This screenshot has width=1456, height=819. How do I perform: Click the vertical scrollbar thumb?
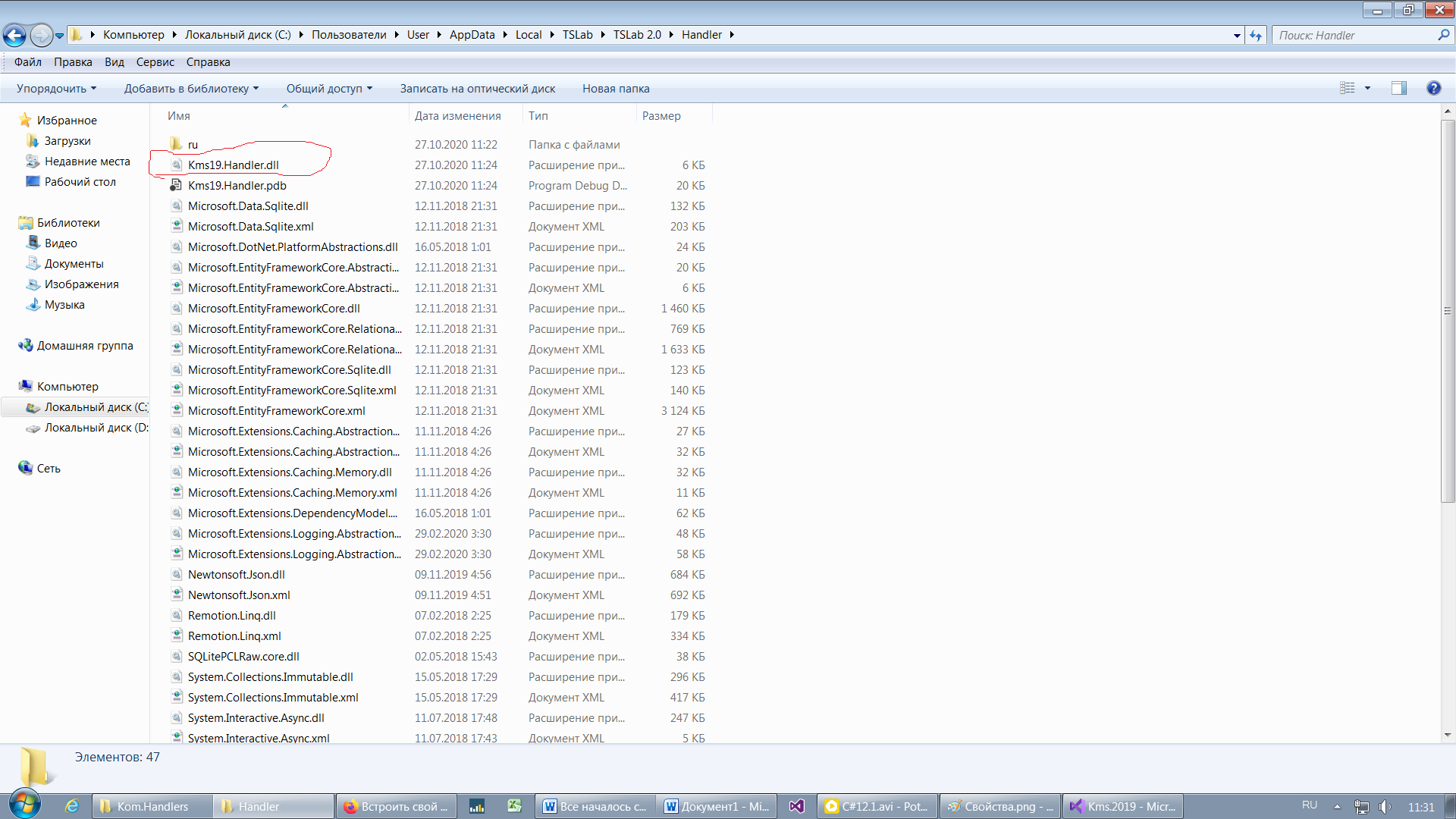[1448, 311]
